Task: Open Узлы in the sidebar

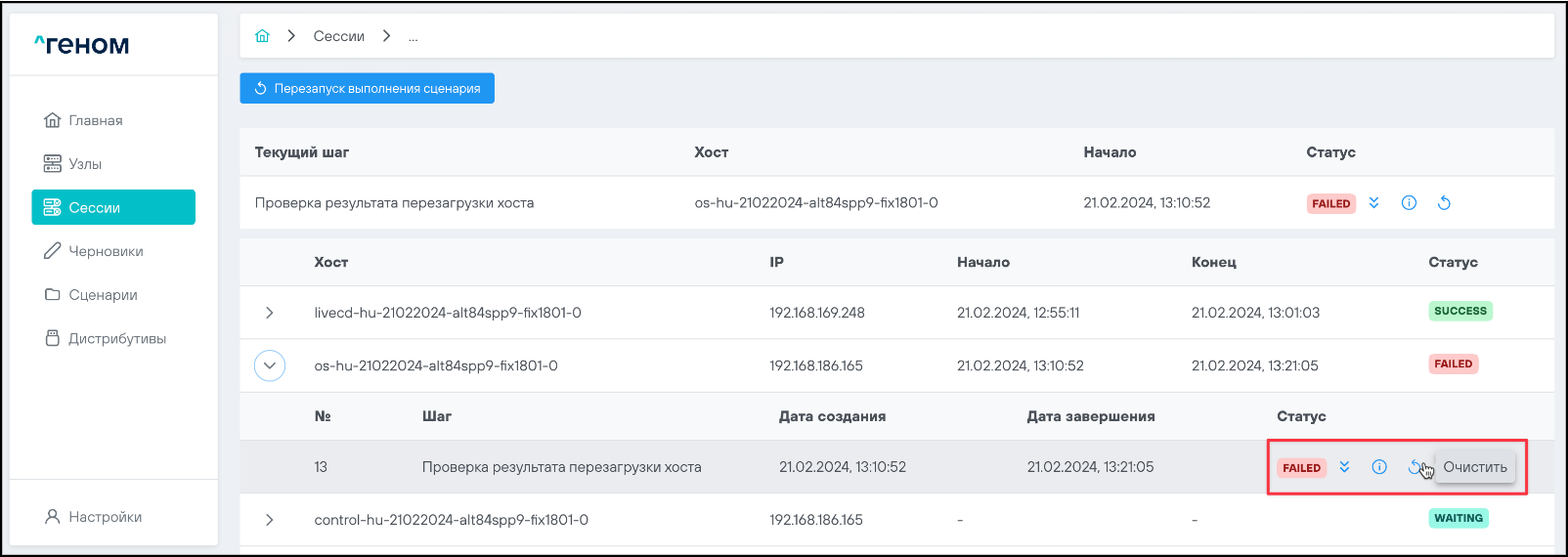Action: tap(85, 164)
